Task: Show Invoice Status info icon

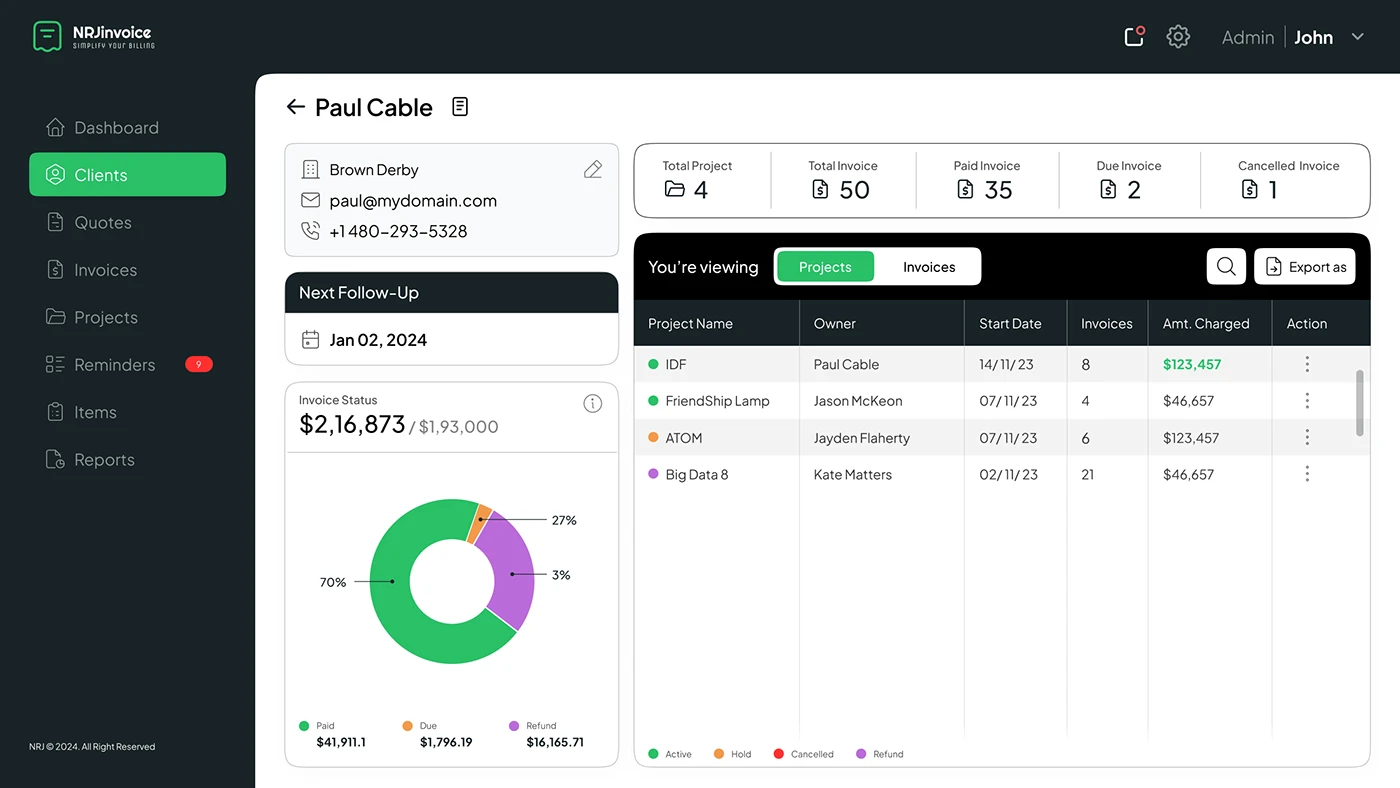Action: [x=593, y=404]
